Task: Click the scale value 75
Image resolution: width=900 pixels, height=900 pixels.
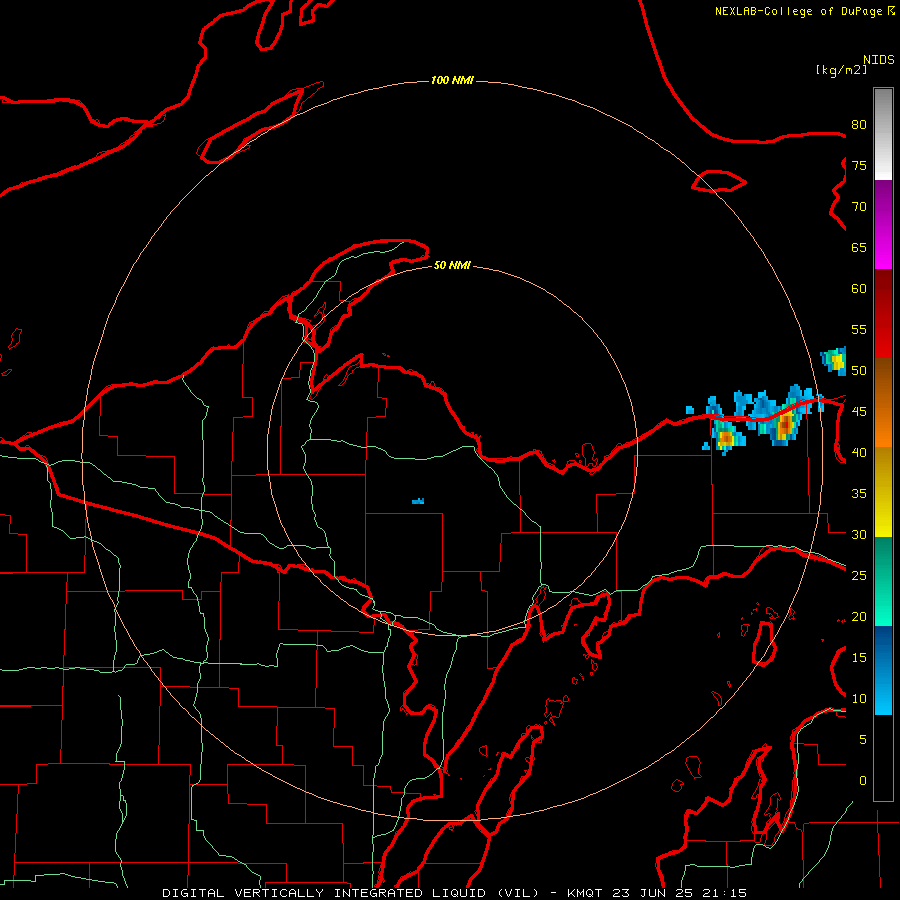Action: coord(859,165)
